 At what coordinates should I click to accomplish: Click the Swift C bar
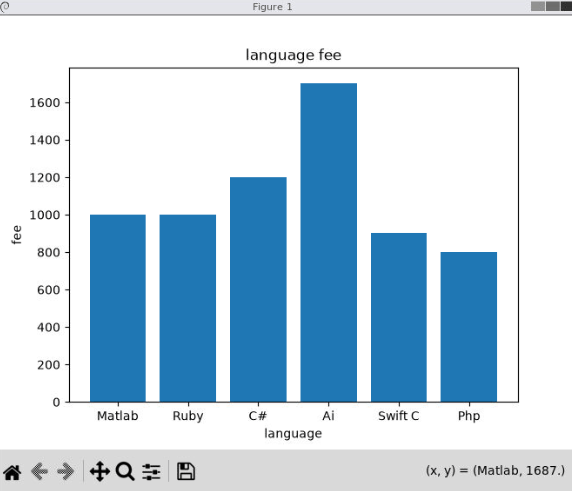399,317
